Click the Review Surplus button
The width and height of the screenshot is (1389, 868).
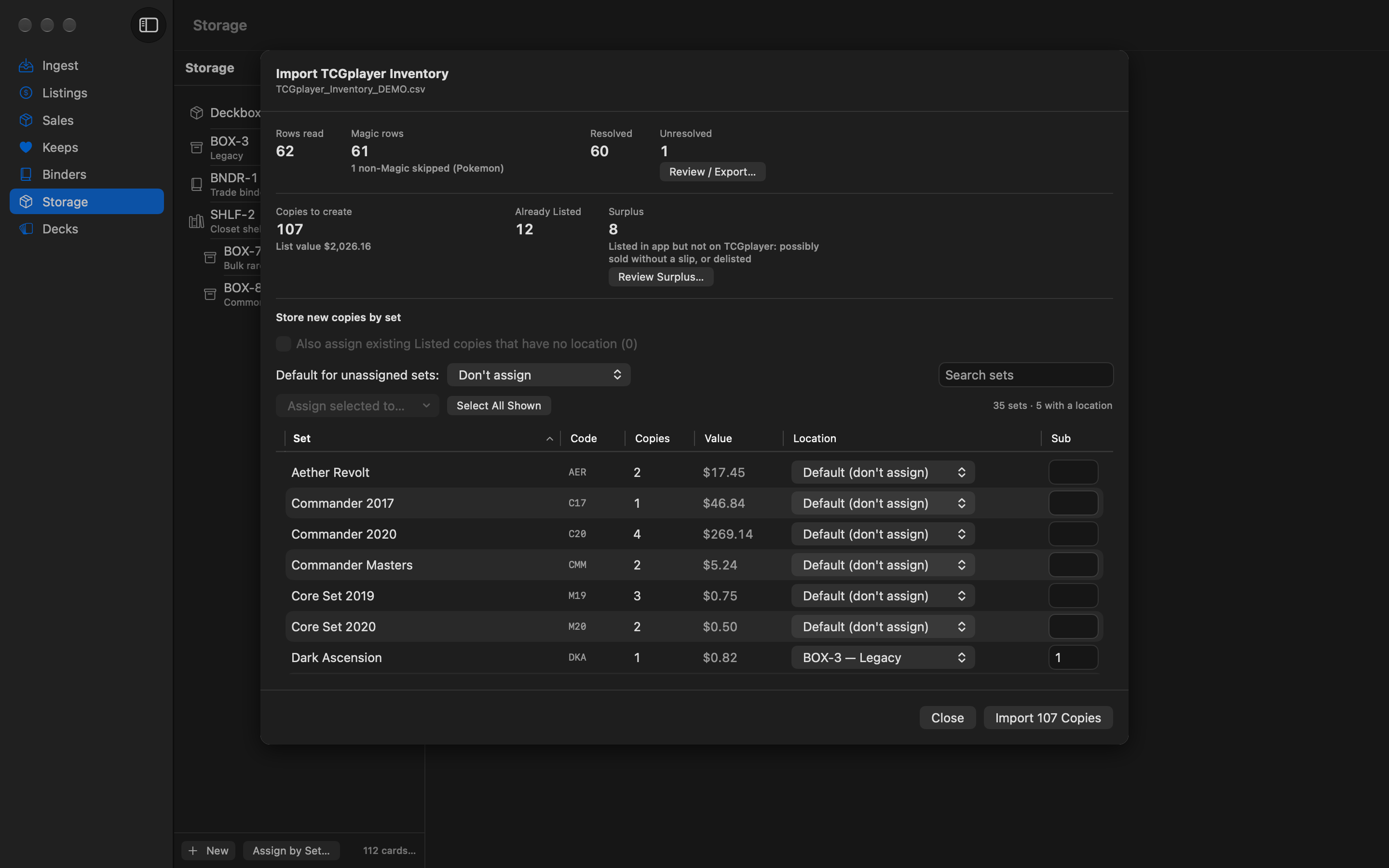(x=661, y=277)
